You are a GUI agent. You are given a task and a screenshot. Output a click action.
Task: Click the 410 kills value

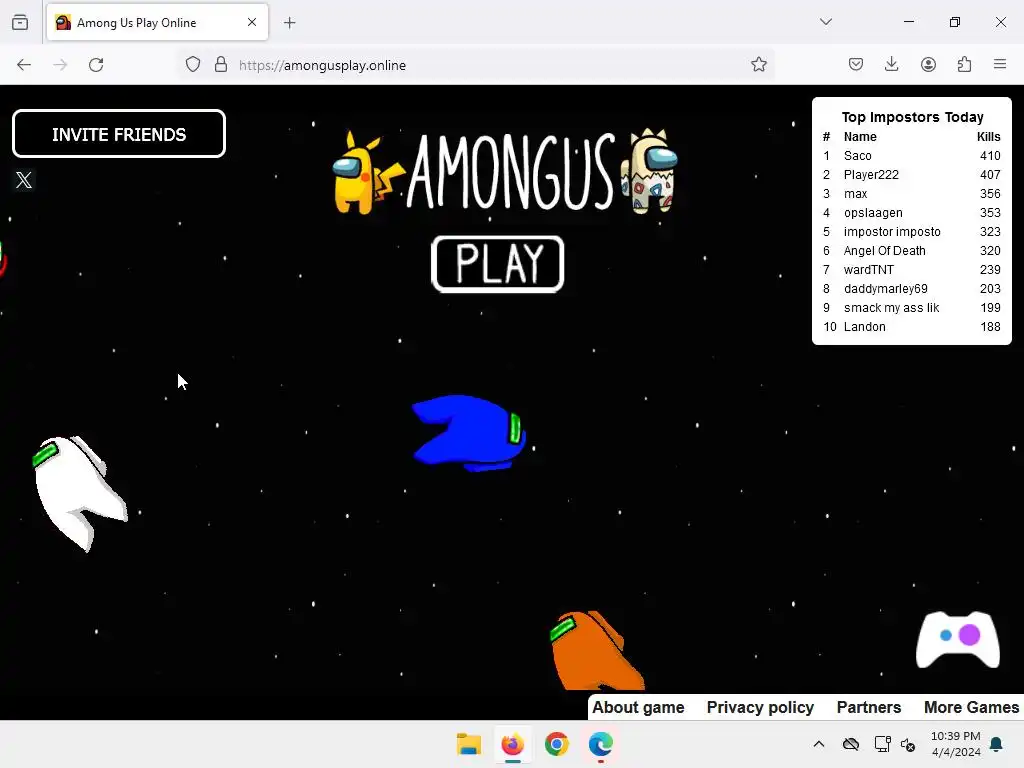(x=990, y=155)
